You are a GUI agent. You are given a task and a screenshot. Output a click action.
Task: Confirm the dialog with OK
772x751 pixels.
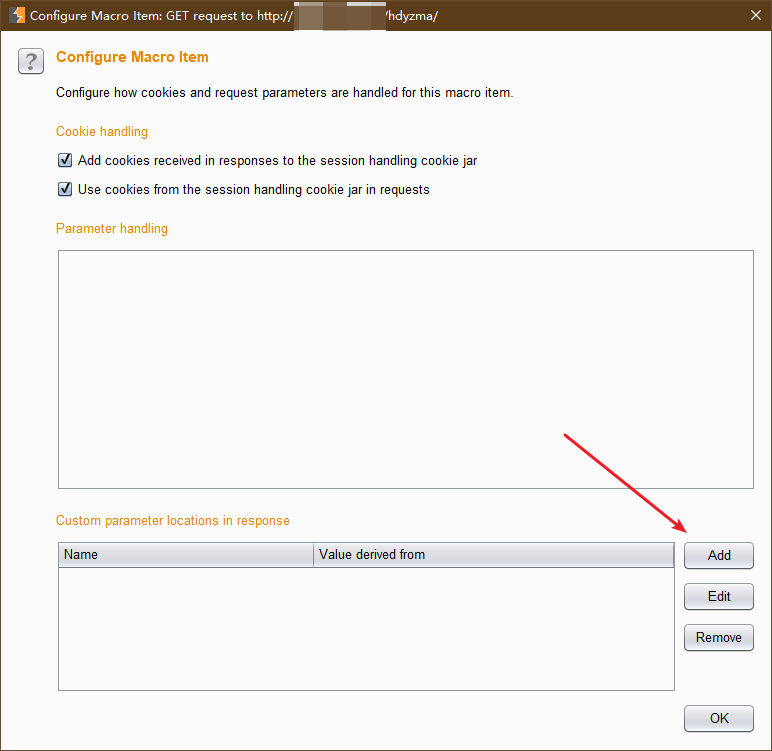click(x=718, y=718)
